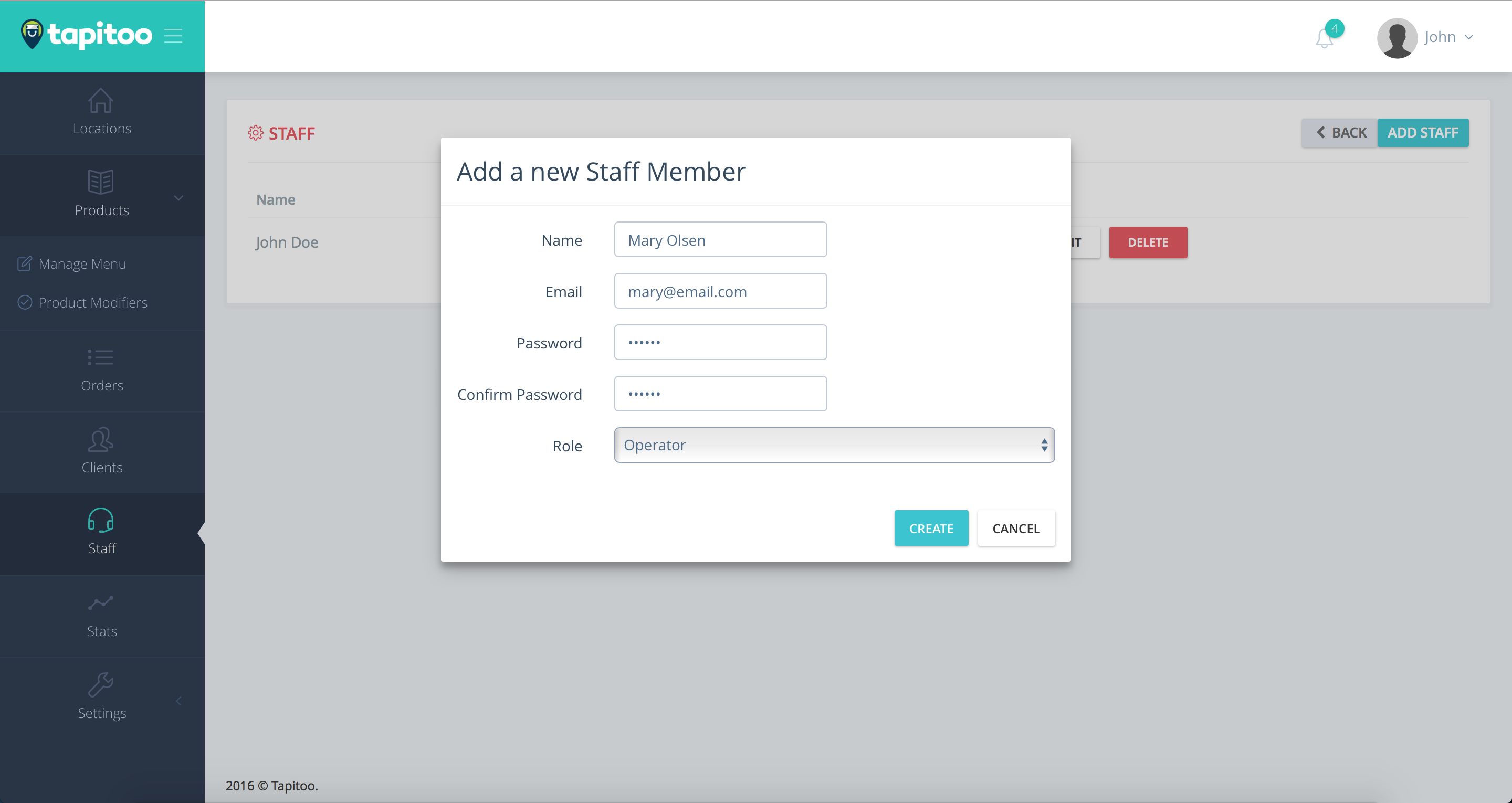This screenshot has height=803, width=1512.
Task: Click the Locations house icon
Action: (x=101, y=100)
